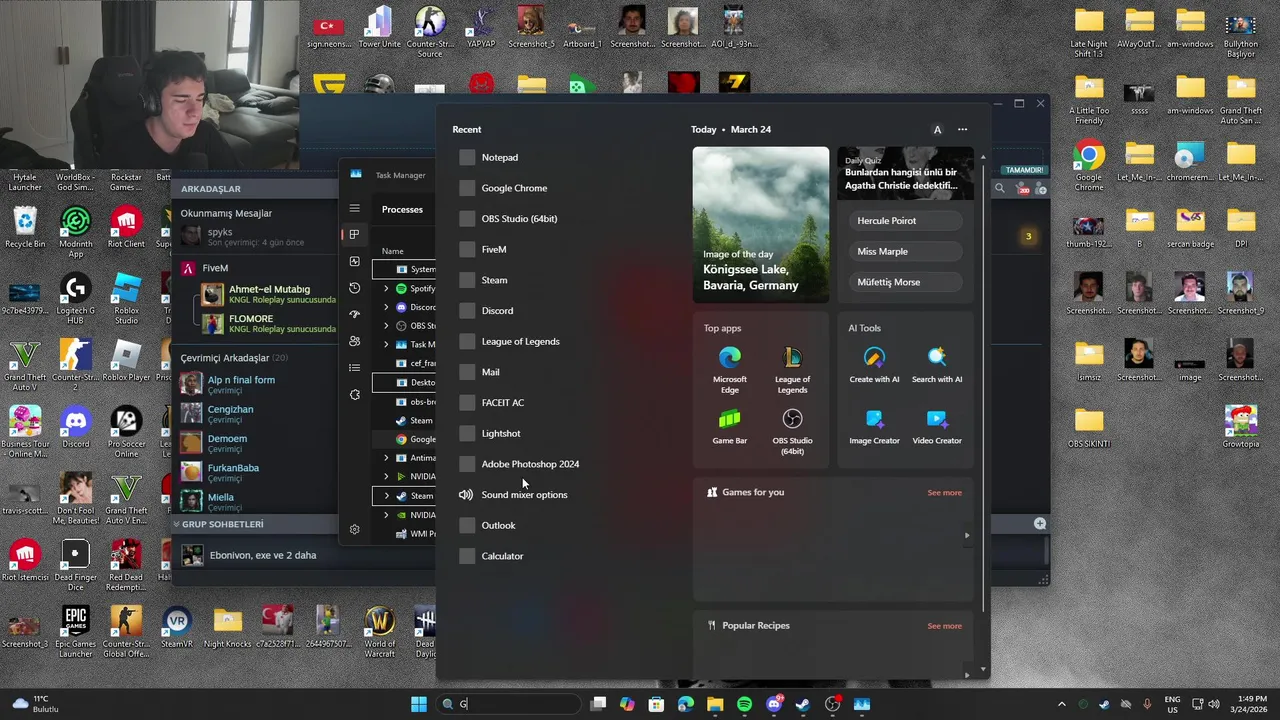The width and height of the screenshot is (1280, 720).
Task: Choose Miss Marple quiz answer
Action: click(x=906, y=252)
